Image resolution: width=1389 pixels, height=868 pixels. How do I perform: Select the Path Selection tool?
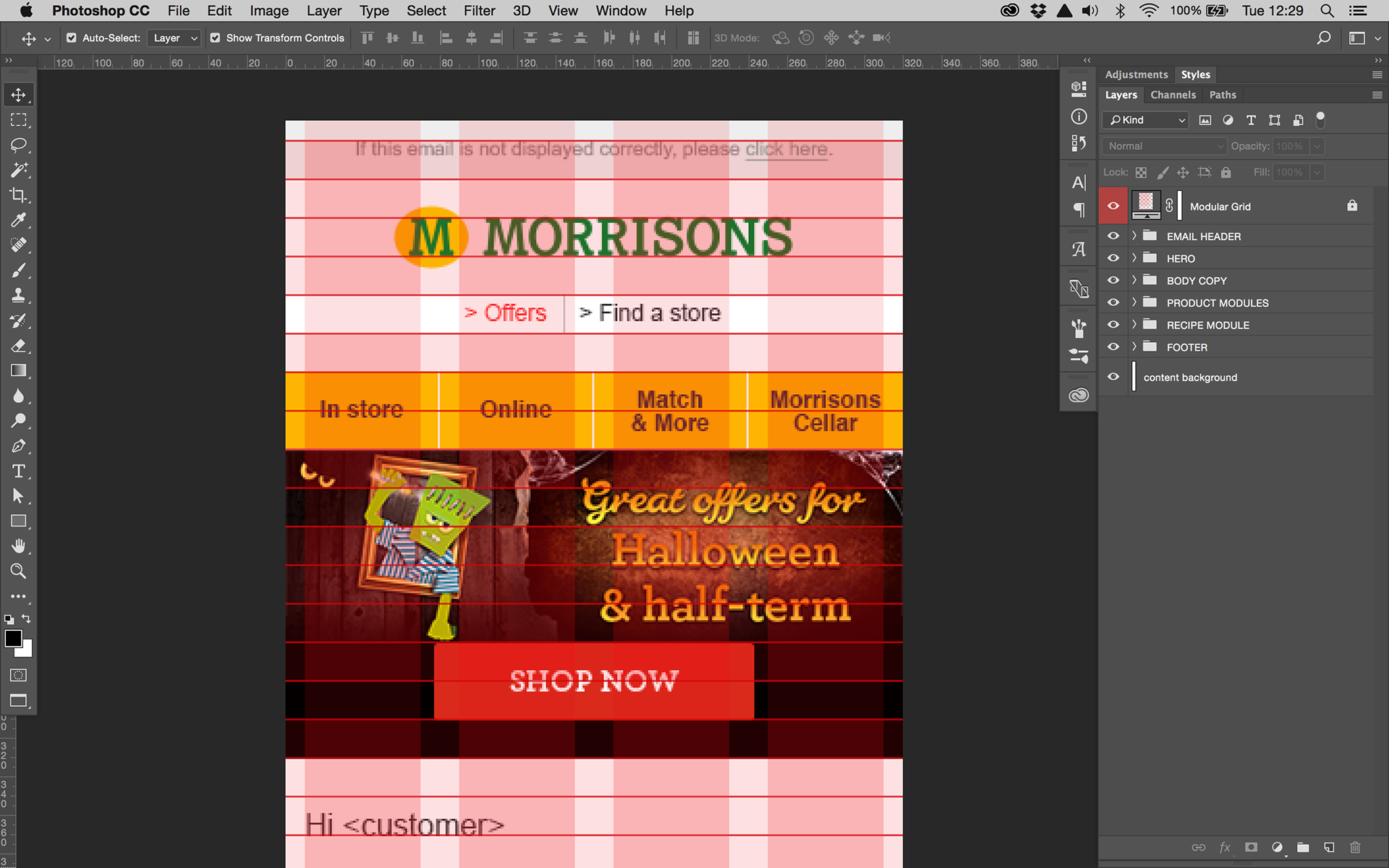point(19,496)
